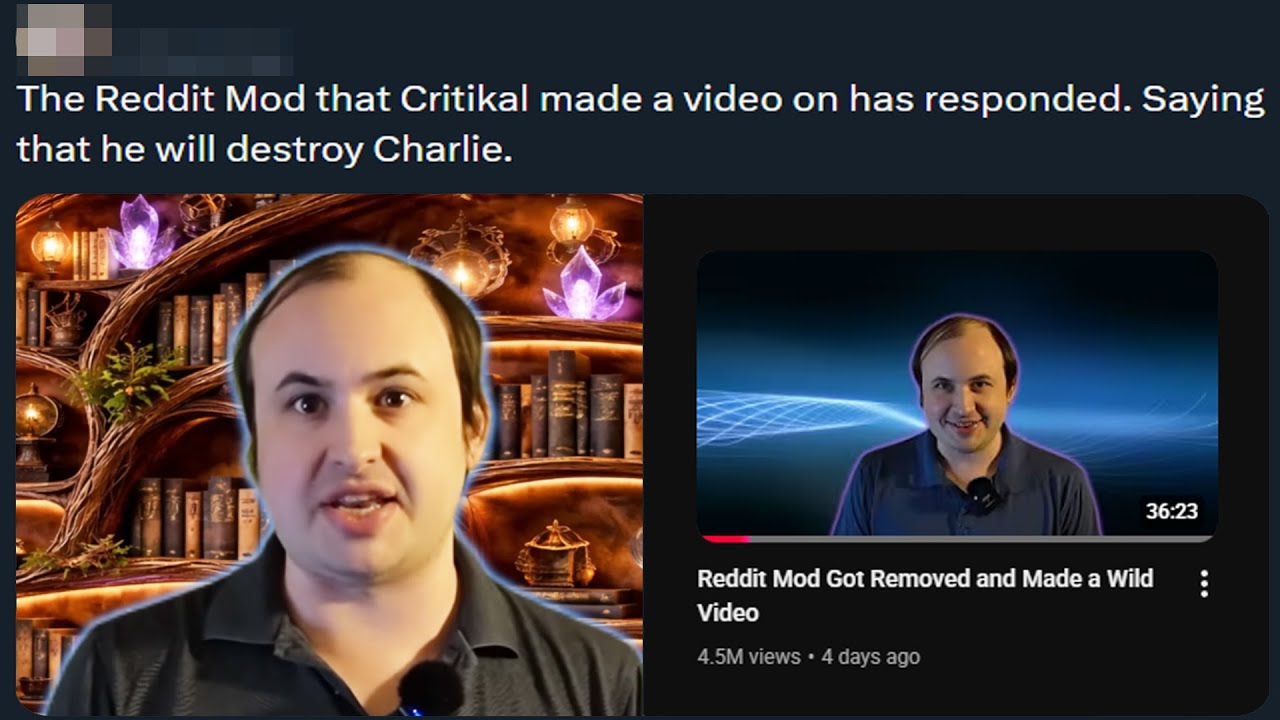Screen dimensions: 1280x720
Task: Click the red watched-progress bar under the thumbnail
Action: pos(726,539)
